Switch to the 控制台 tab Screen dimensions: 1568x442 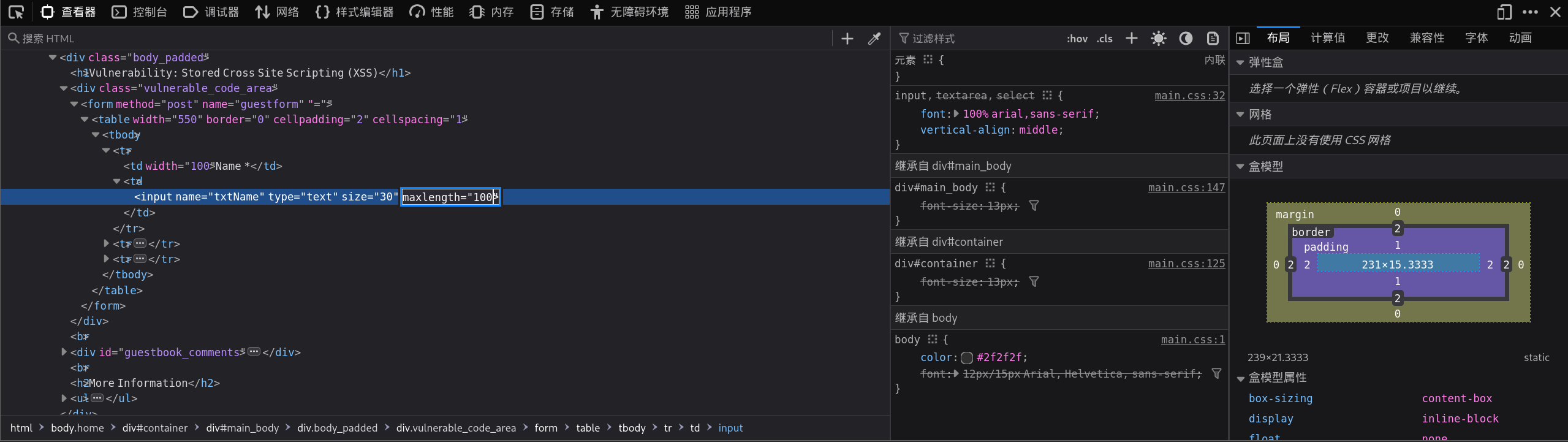click(140, 12)
